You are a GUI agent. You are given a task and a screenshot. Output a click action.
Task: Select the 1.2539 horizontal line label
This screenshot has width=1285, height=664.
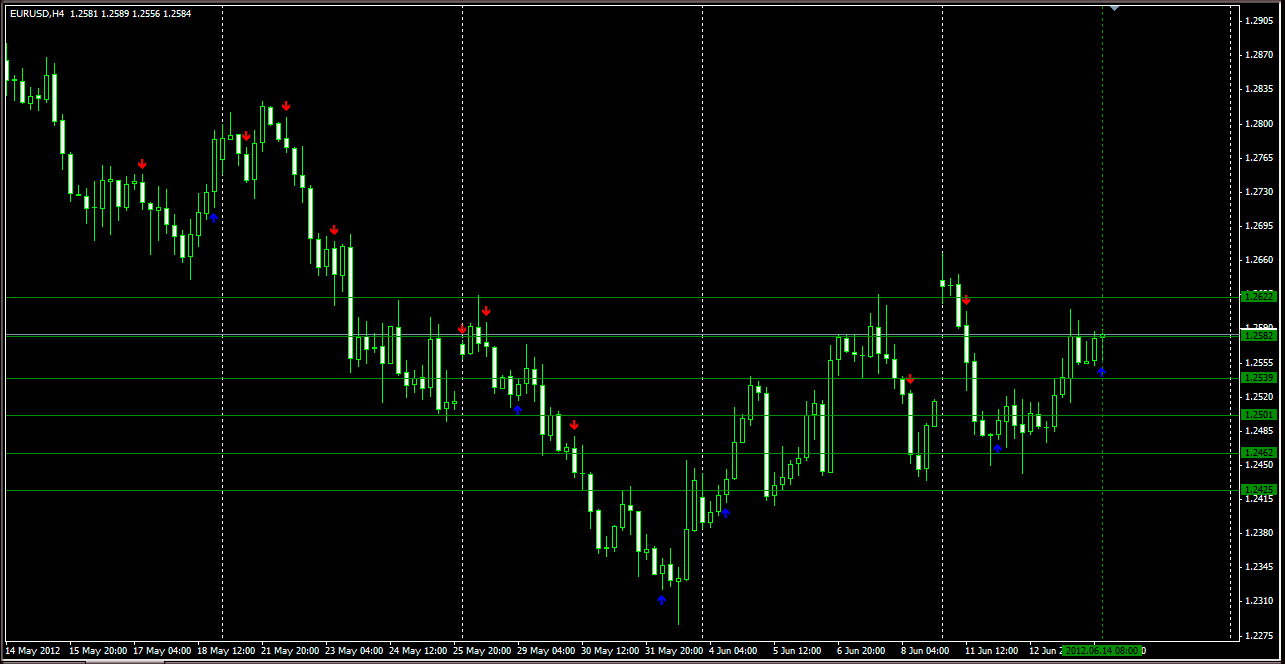(x=1258, y=377)
